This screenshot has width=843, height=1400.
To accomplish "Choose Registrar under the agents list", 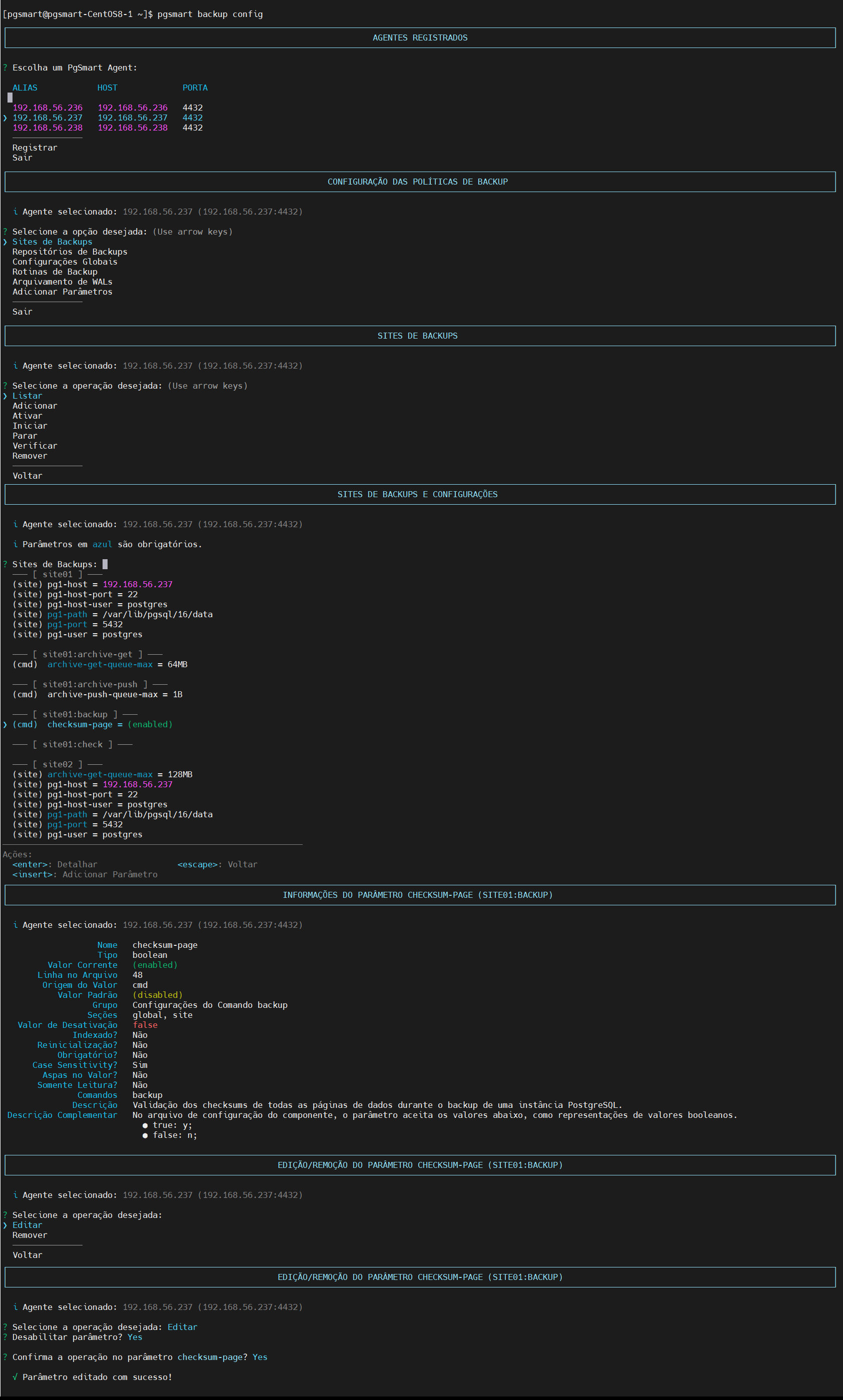I will tap(35, 148).
